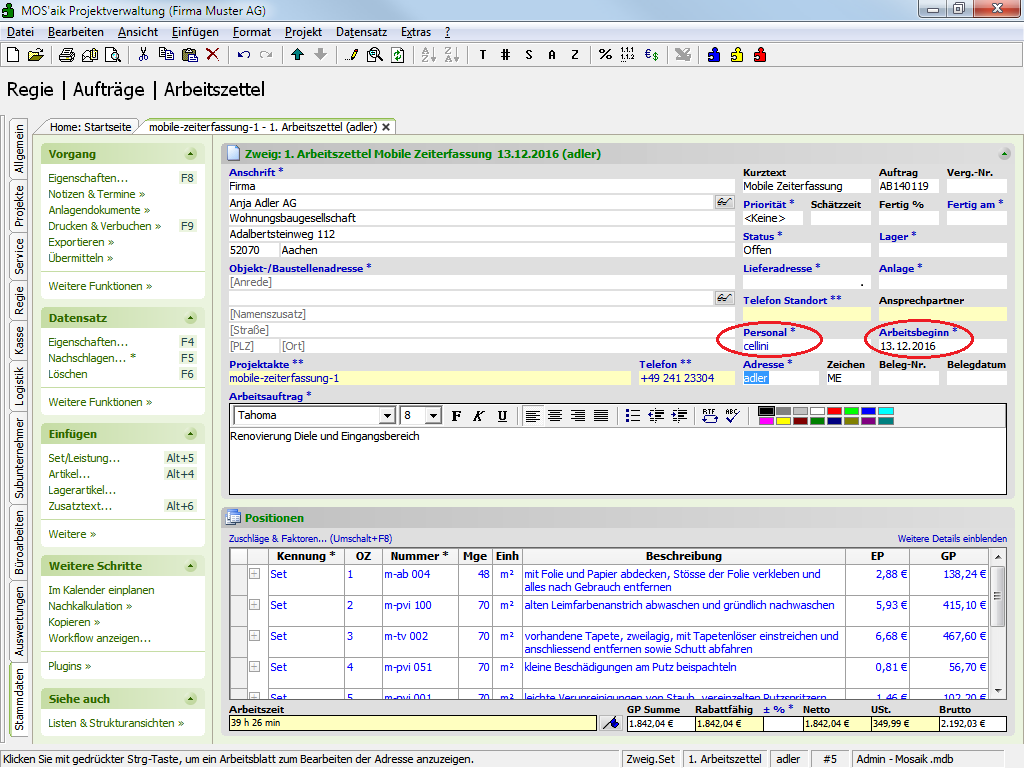
Task: Click the open folder toolbar icon
Action: (35, 55)
